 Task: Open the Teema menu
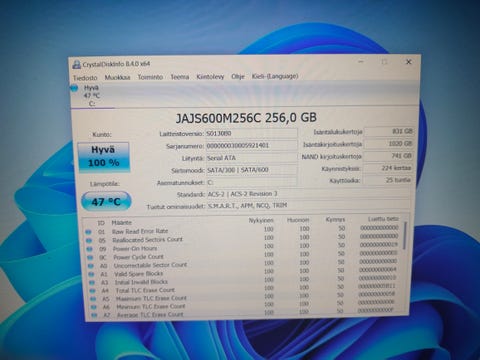(x=180, y=77)
